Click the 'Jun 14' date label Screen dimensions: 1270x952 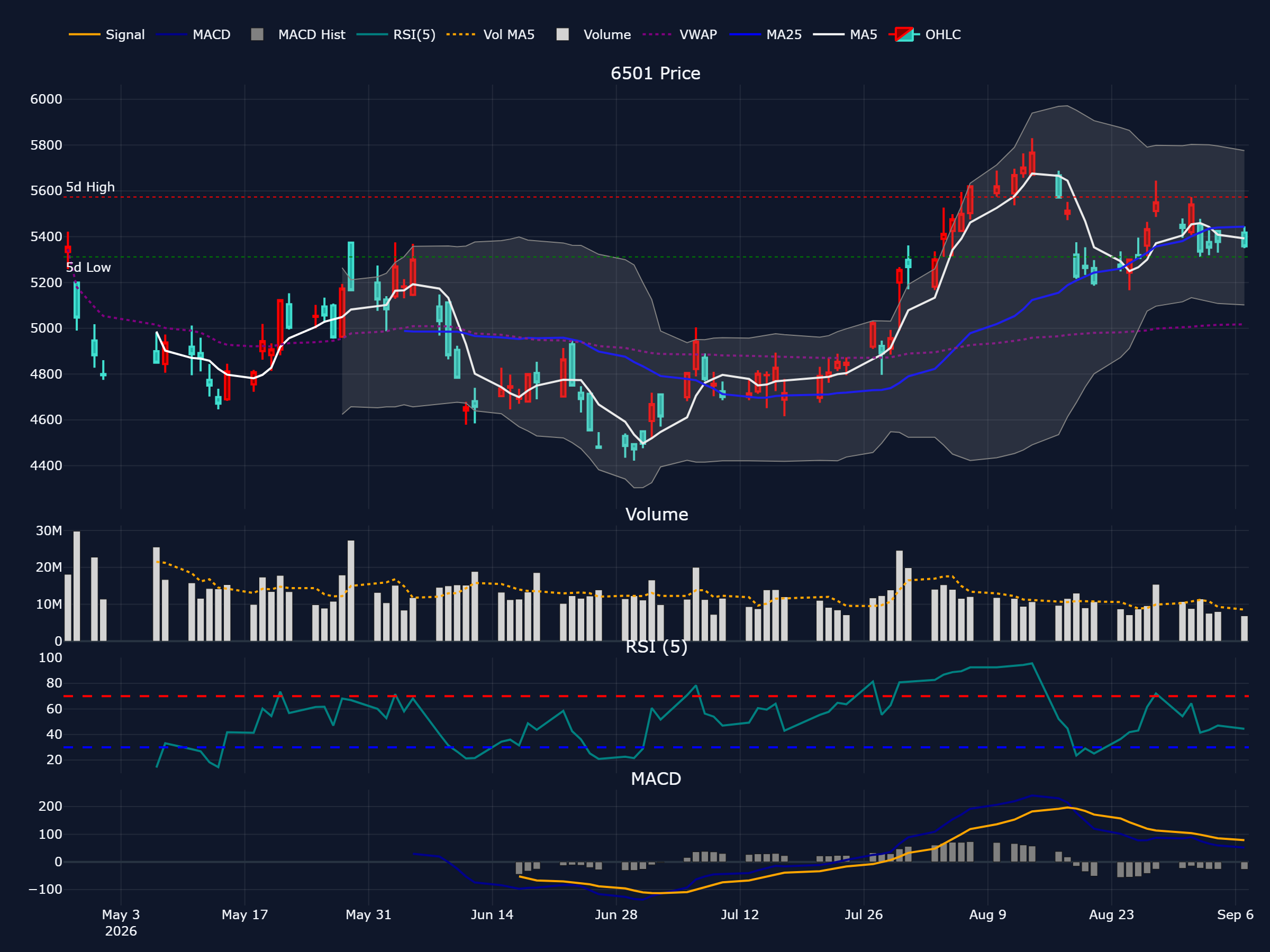[492, 914]
